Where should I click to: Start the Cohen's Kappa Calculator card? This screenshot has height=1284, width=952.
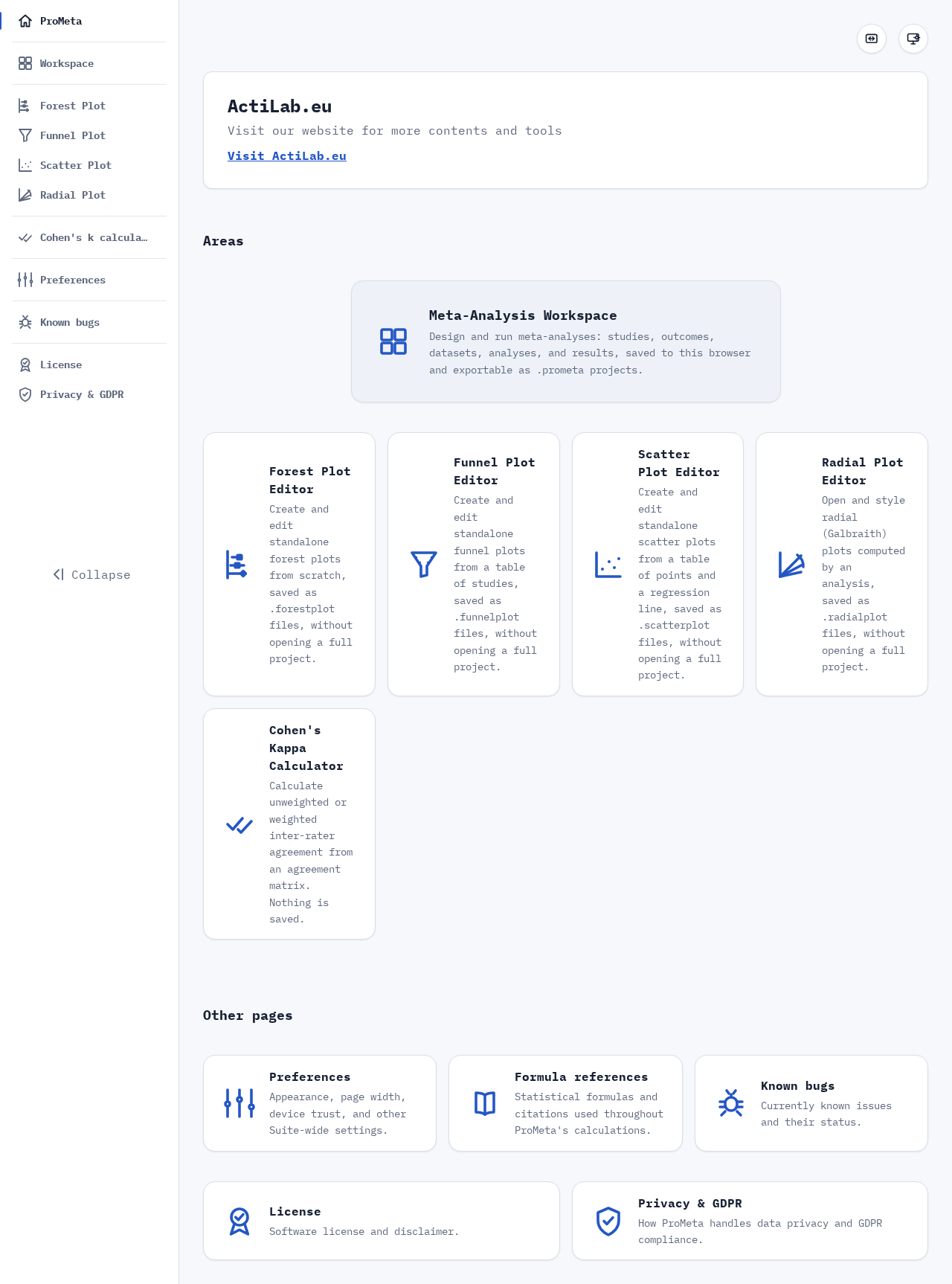point(289,824)
